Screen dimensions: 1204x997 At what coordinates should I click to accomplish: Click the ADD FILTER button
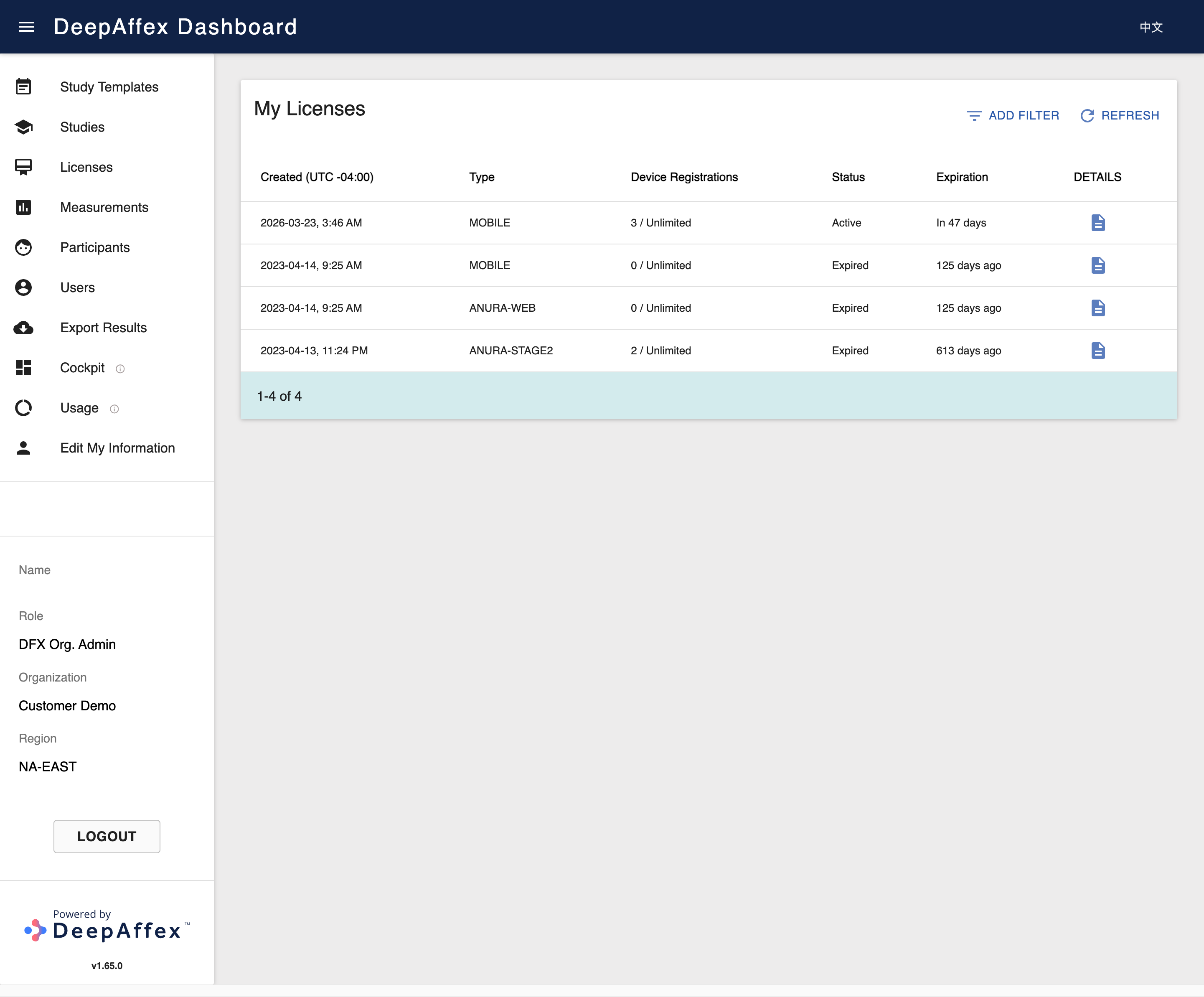pos(1013,115)
